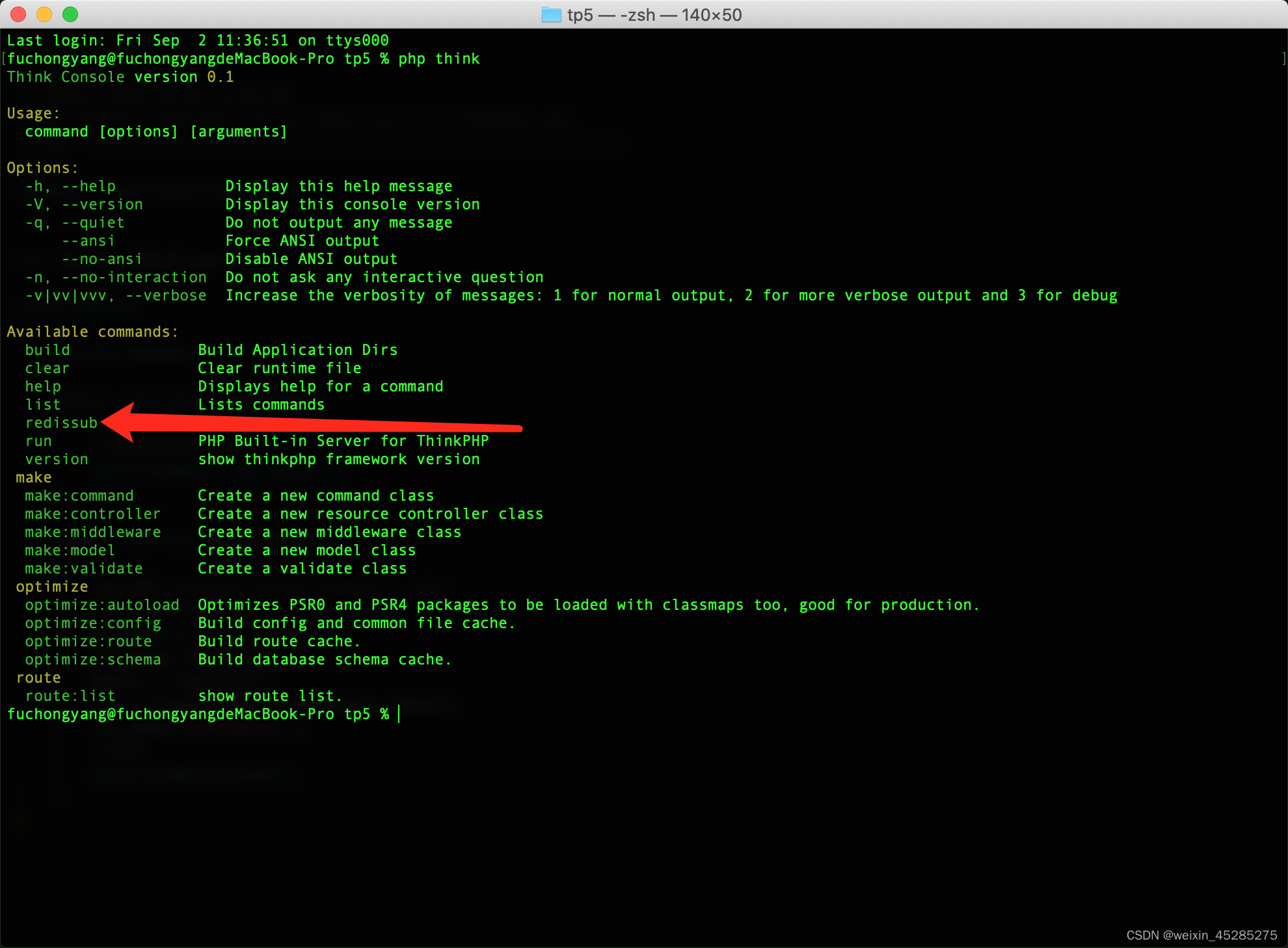The height and width of the screenshot is (948, 1288).
Task: Click the build command name
Action: [47, 350]
